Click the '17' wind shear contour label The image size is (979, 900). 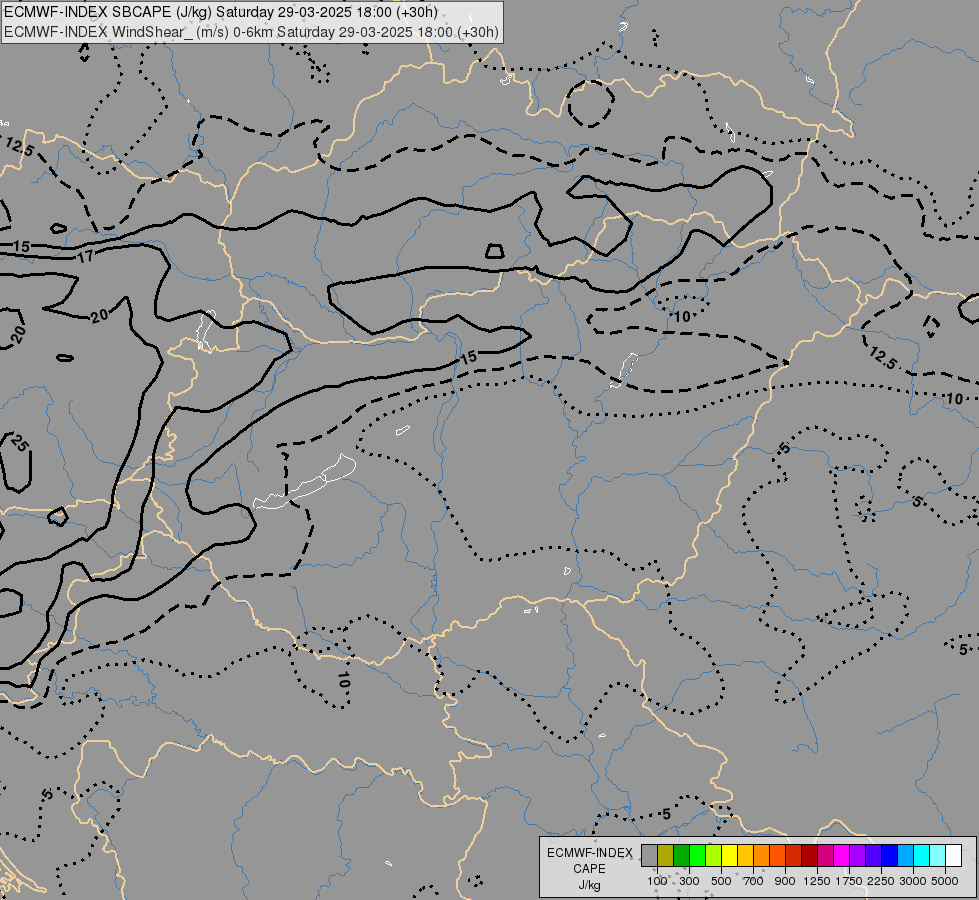pos(86,256)
